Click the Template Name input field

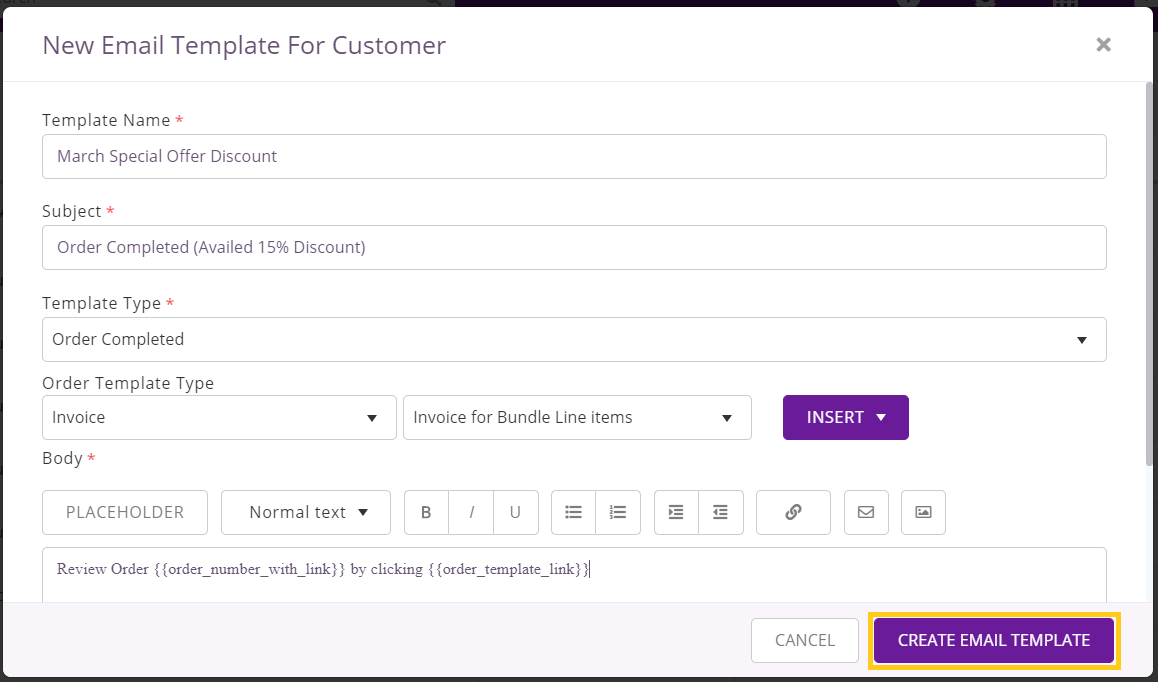pos(574,157)
